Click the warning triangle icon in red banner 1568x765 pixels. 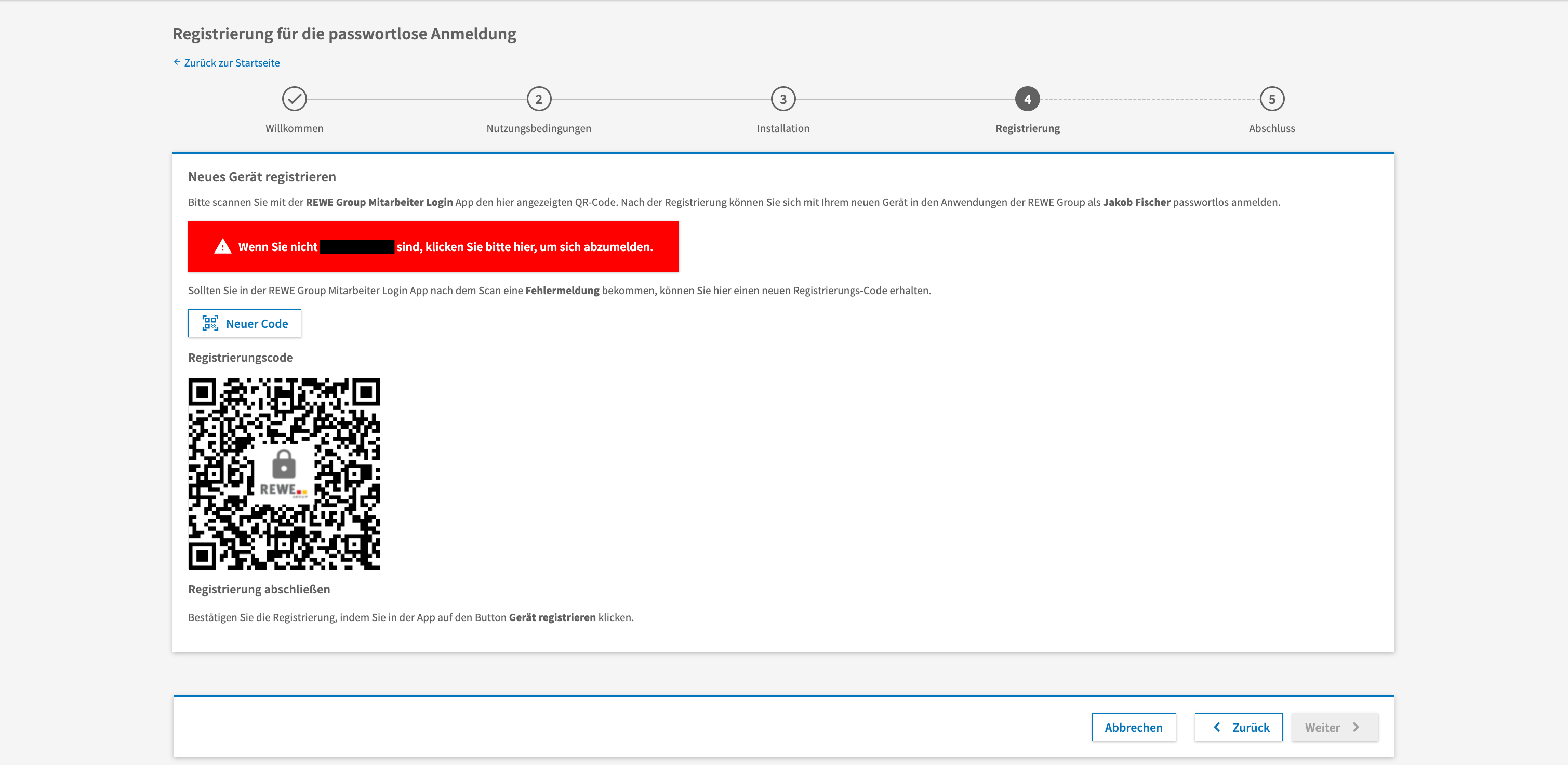(223, 246)
